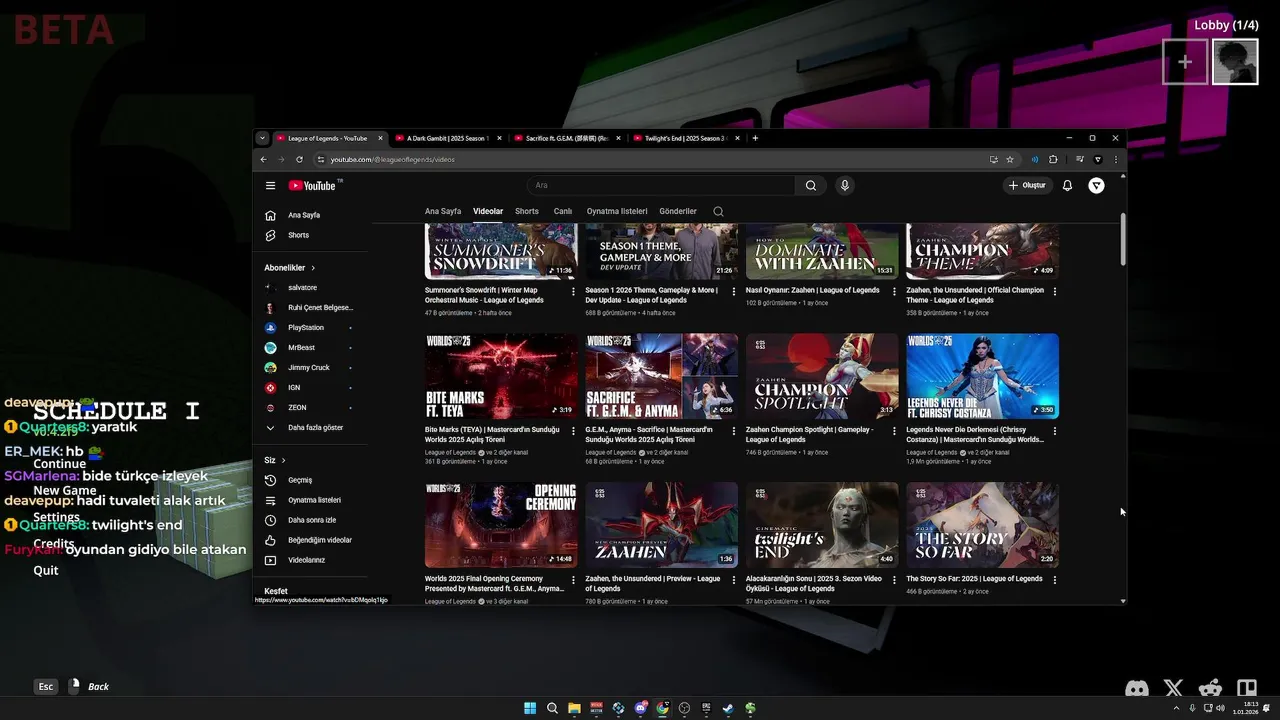Switch to Shorts channel tab
1280x720 pixels.
[x=527, y=211]
